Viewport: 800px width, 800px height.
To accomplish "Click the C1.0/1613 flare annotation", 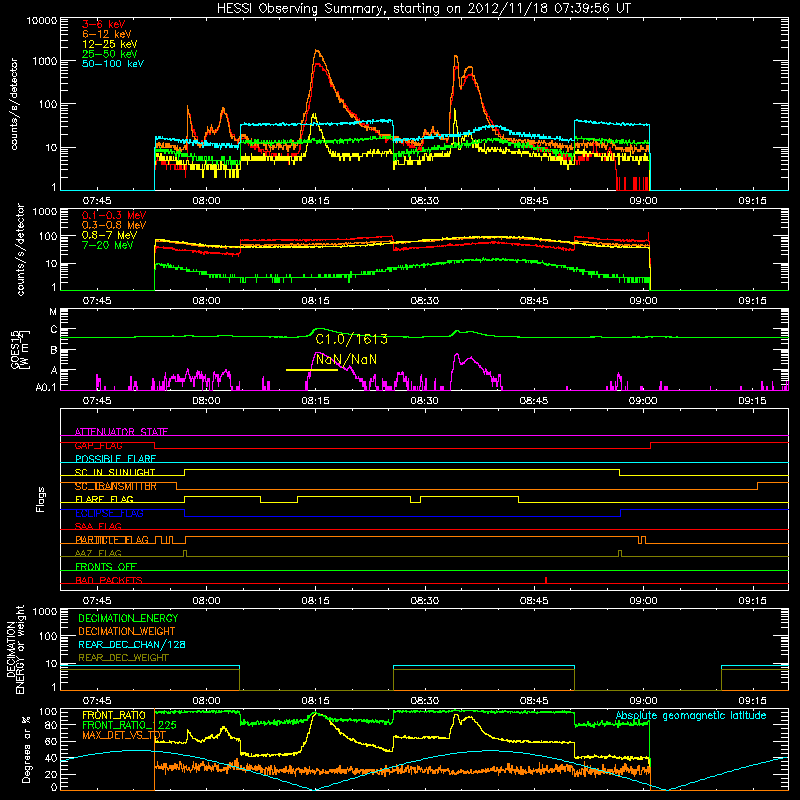I will tap(352, 339).
